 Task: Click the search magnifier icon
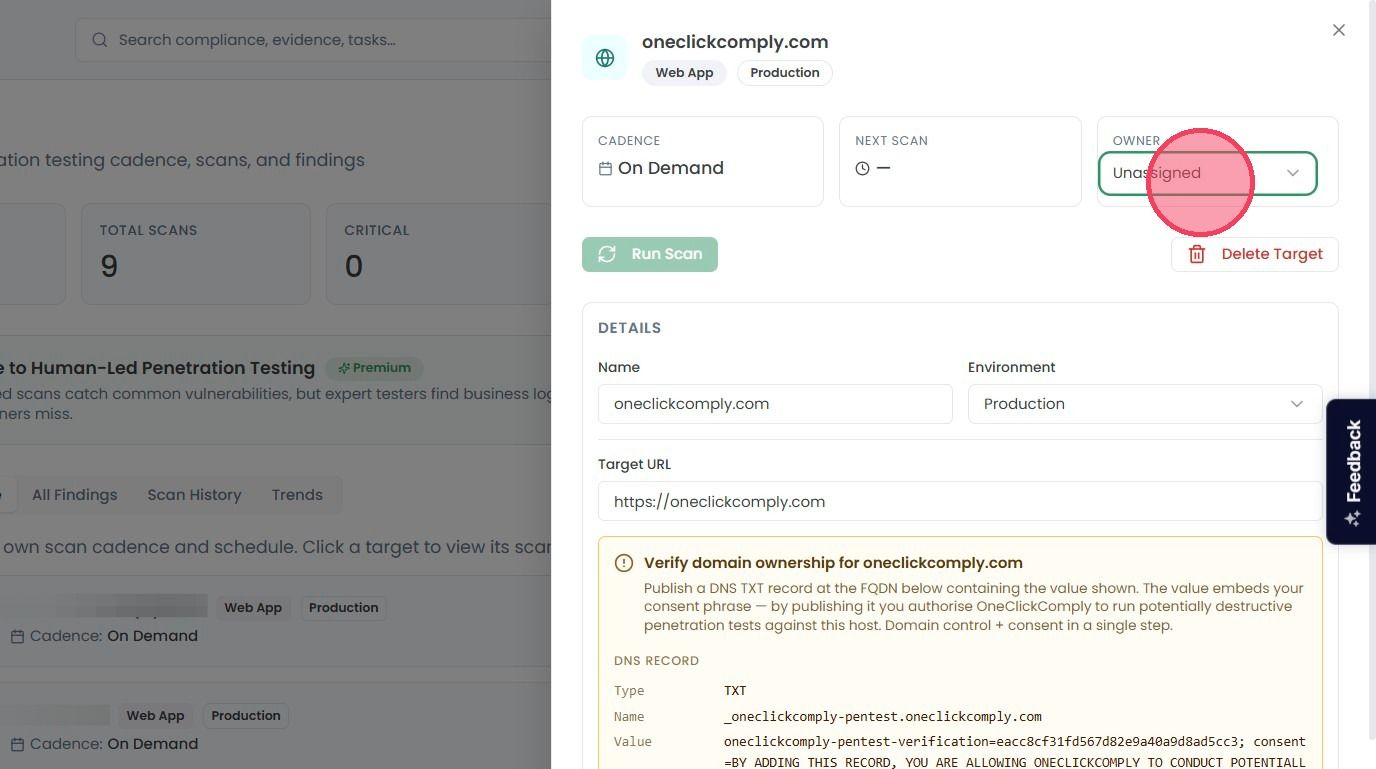[x=100, y=40]
